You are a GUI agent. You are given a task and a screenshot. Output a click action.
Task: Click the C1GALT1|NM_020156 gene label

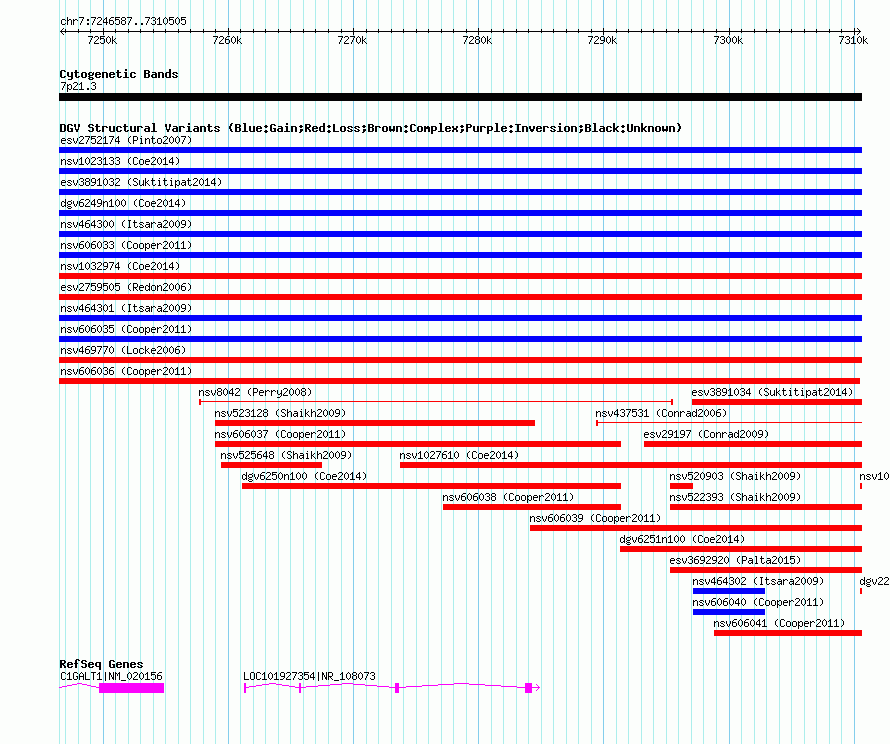click(111, 676)
